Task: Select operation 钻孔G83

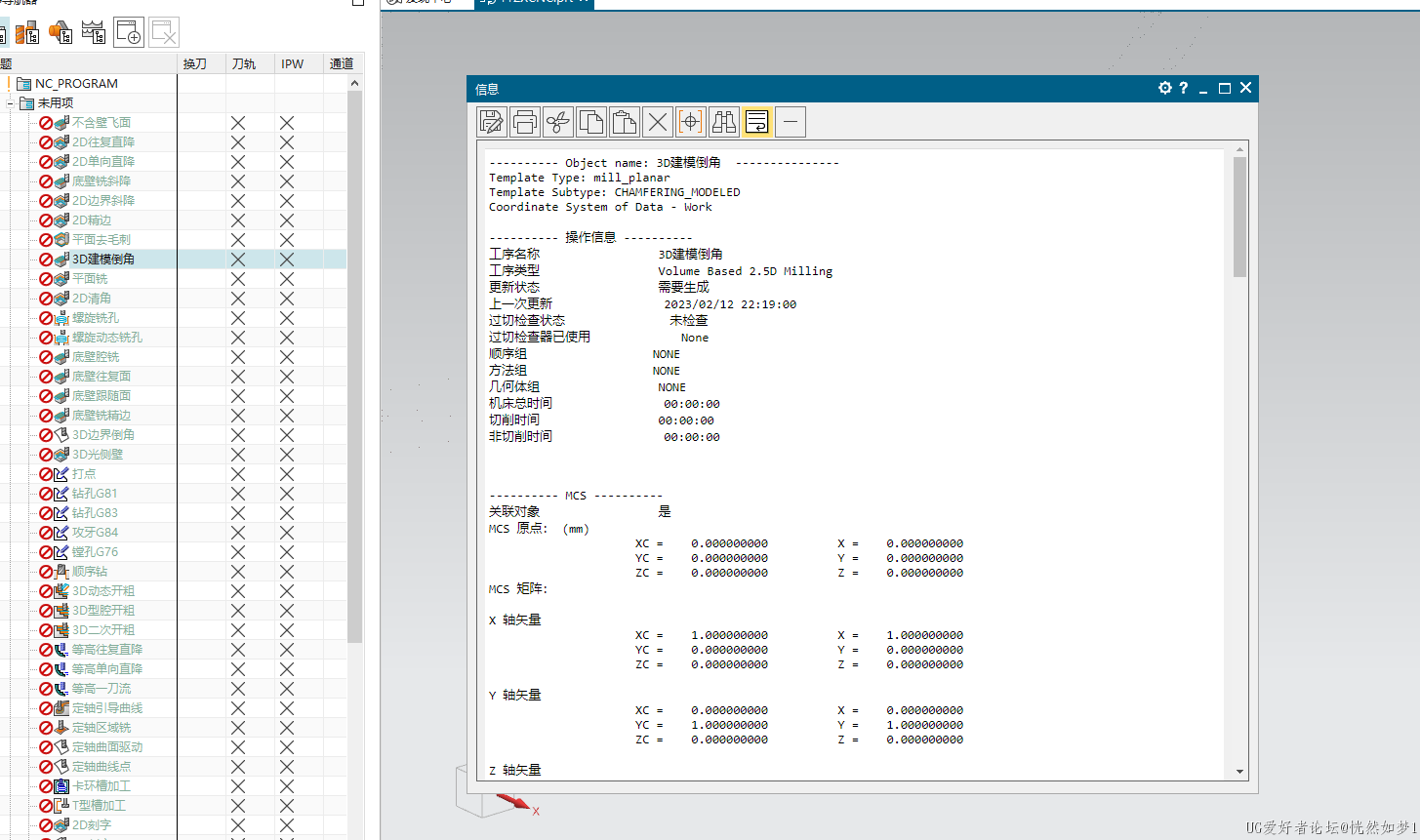Action: click(95, 513)
